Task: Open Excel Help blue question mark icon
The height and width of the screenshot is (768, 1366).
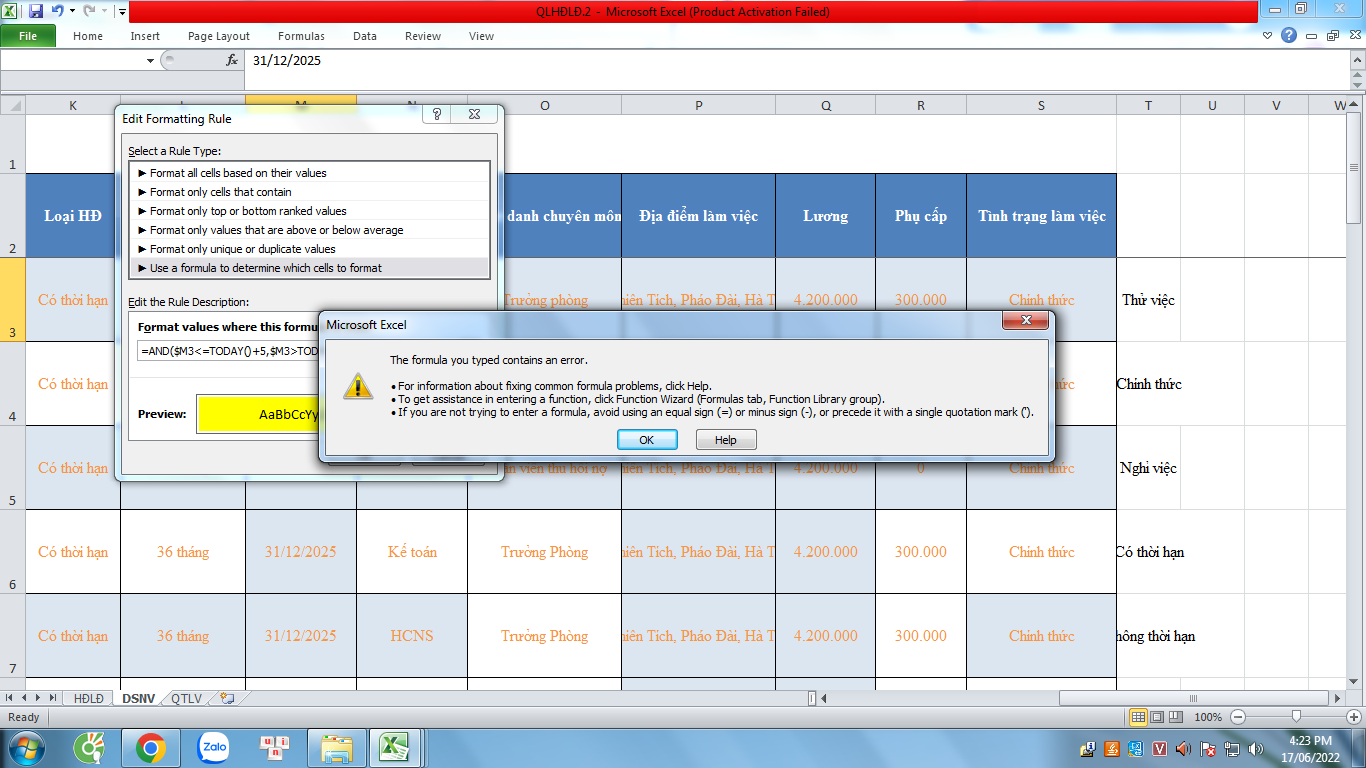Action: [x=1289, y=35]
